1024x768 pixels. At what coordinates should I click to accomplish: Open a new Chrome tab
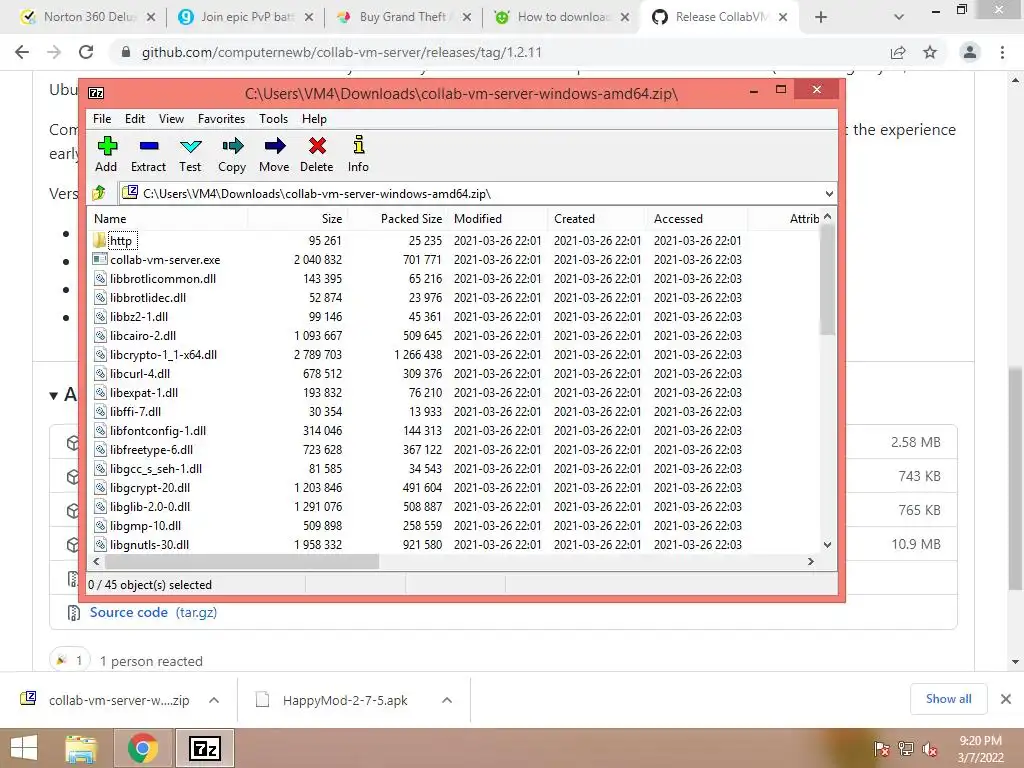821,17
